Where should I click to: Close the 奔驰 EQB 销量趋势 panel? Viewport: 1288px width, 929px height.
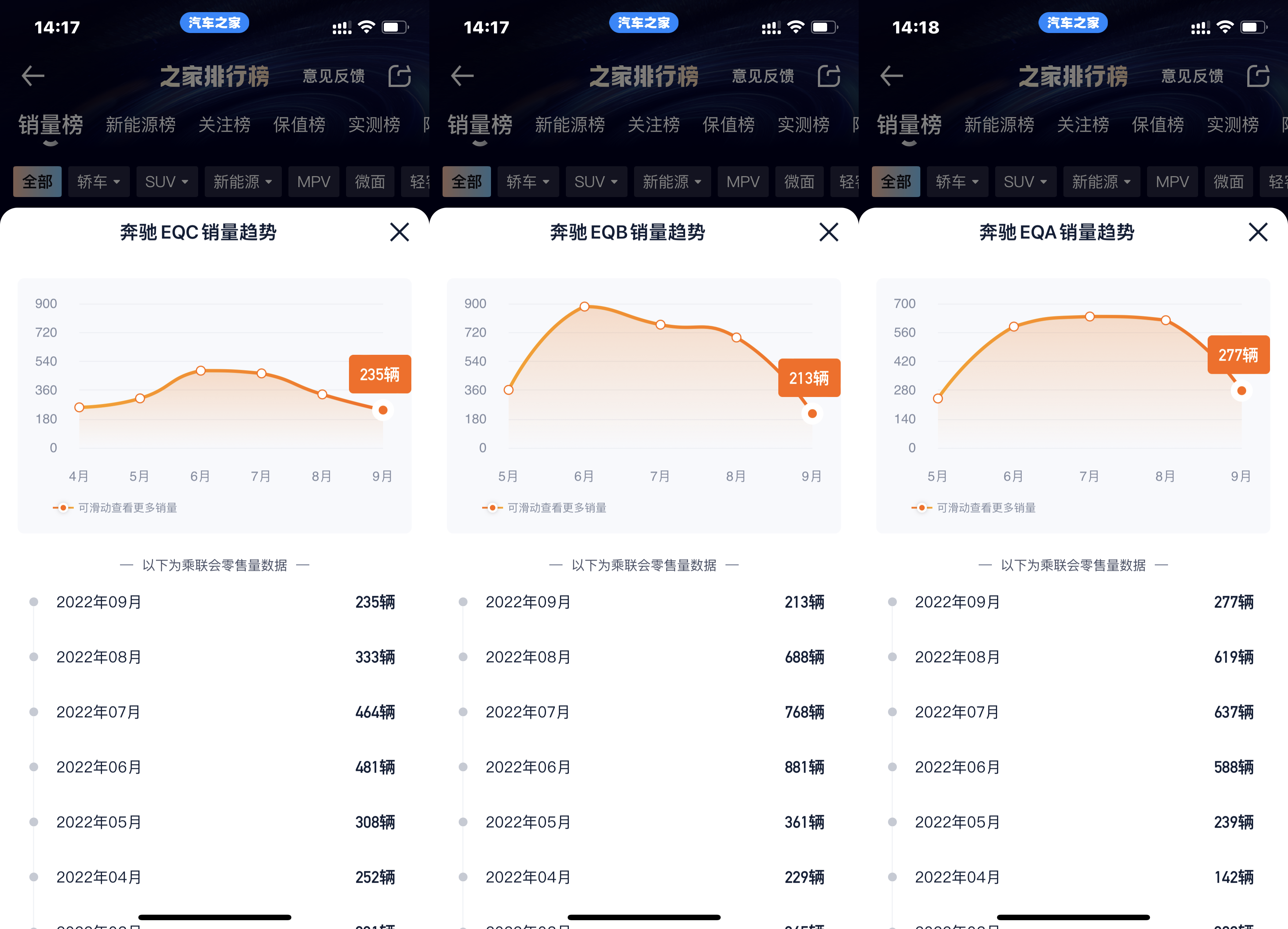(x=829, y=232)
